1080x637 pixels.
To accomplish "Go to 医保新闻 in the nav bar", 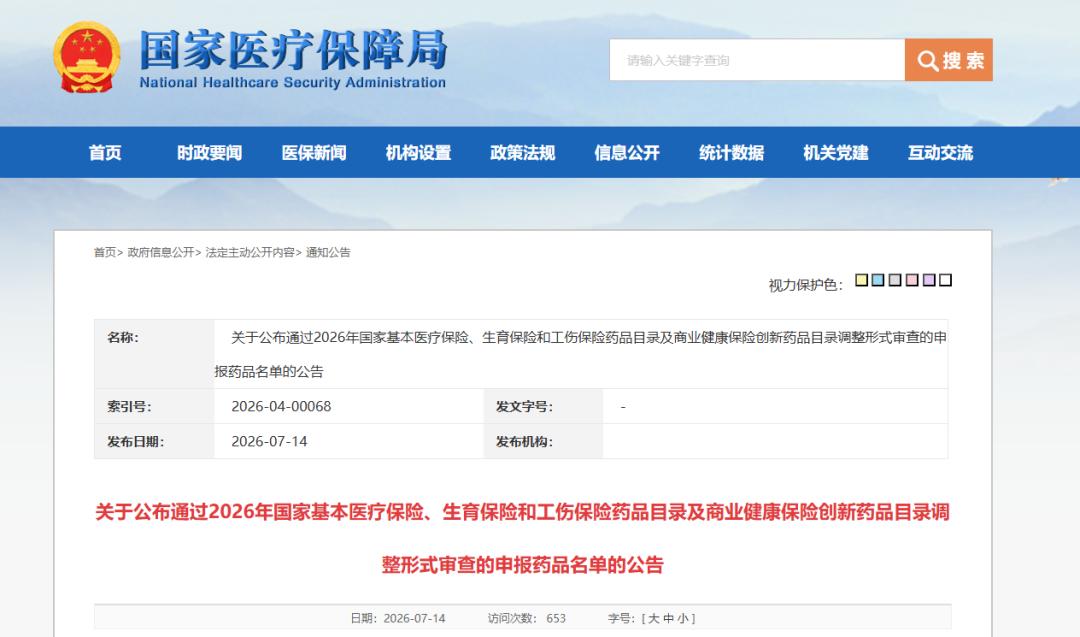I will click(314, 153).
